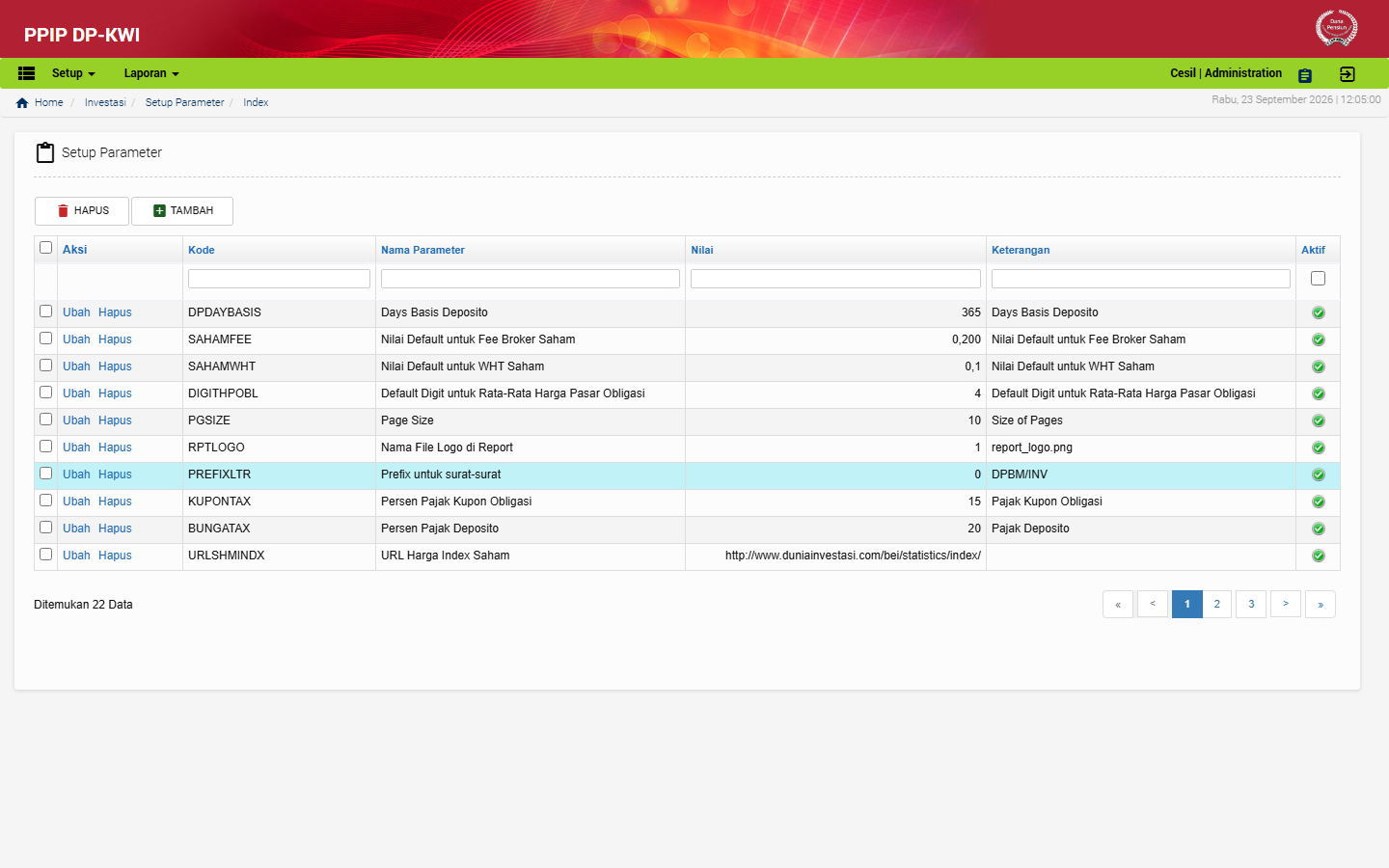Toggle the Aktif filter checkbox
Viewport: 1389px width, 868px height.
coord(1318,279)
